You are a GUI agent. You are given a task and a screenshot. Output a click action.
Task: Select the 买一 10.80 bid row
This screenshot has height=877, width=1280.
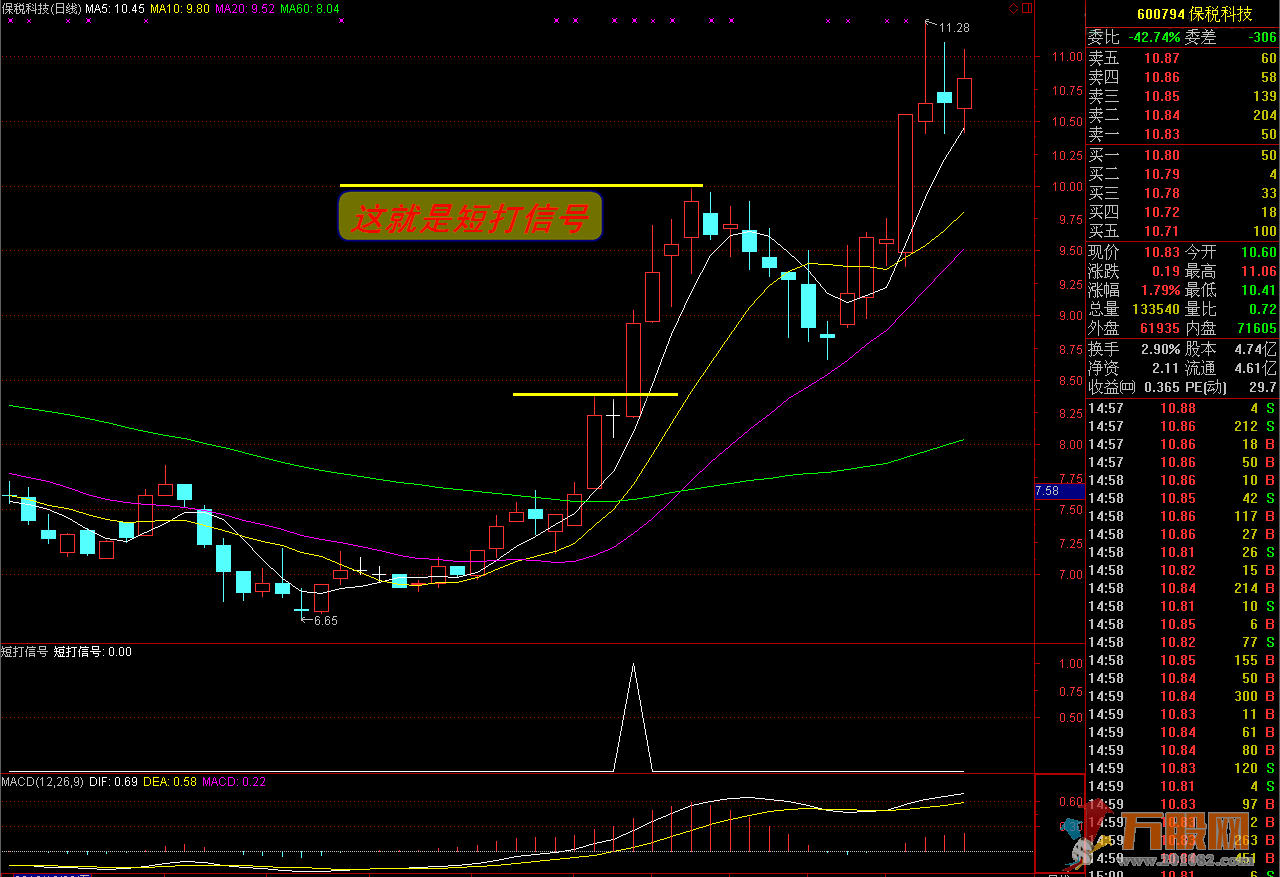pos(1182,155)
